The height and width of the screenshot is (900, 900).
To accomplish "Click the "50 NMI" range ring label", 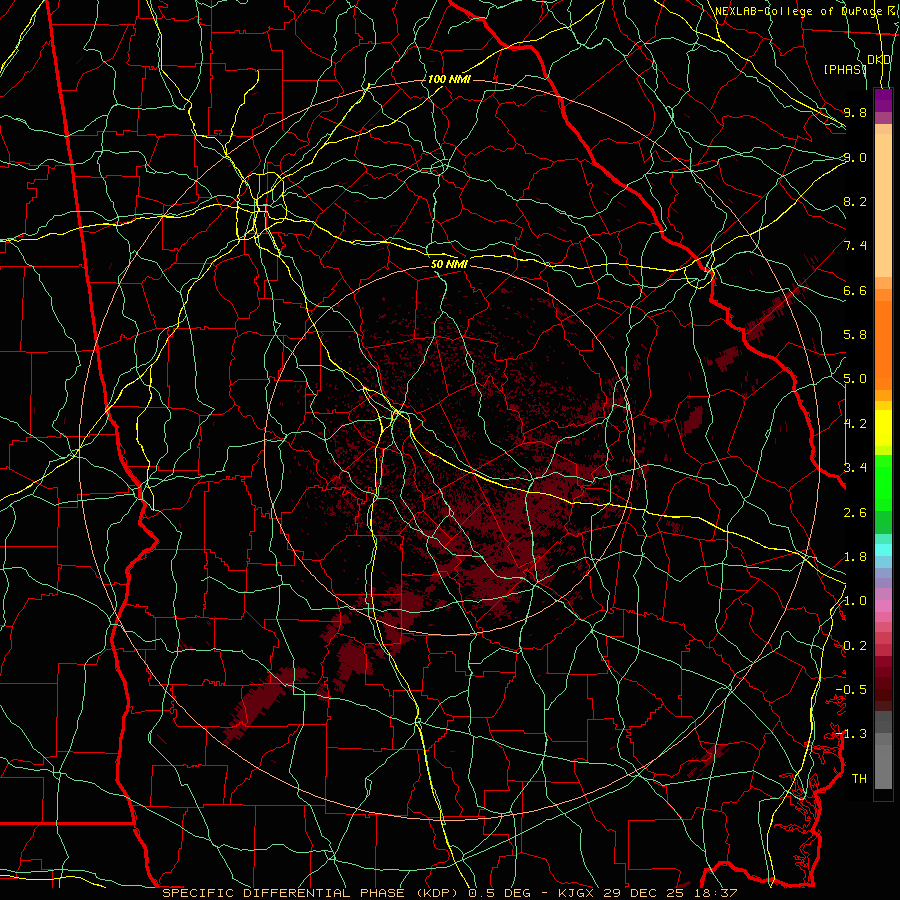I will tap(449, 264).
